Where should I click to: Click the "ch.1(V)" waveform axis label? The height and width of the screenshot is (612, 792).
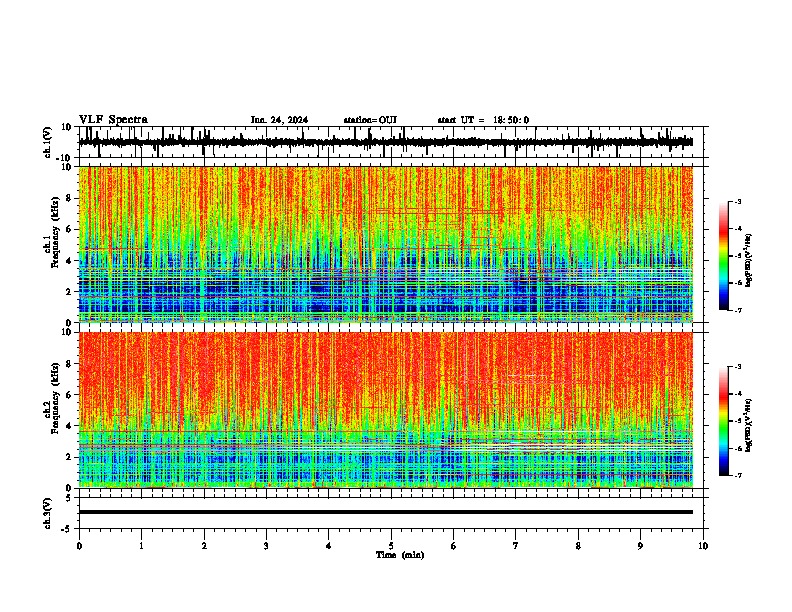pyautogui.click(x=48, y=142)
